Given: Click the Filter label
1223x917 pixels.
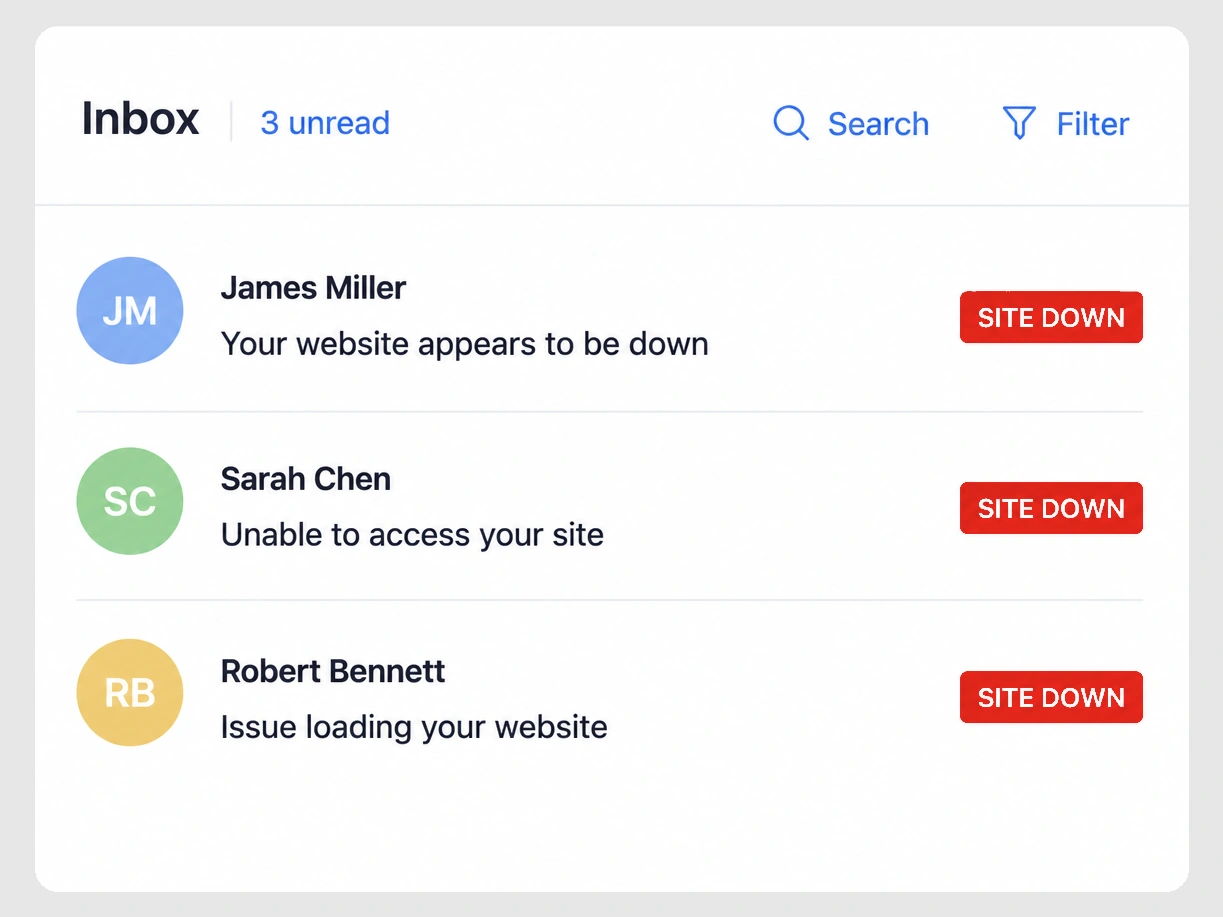Looking at the screenshot, I should coord(1093,124).
